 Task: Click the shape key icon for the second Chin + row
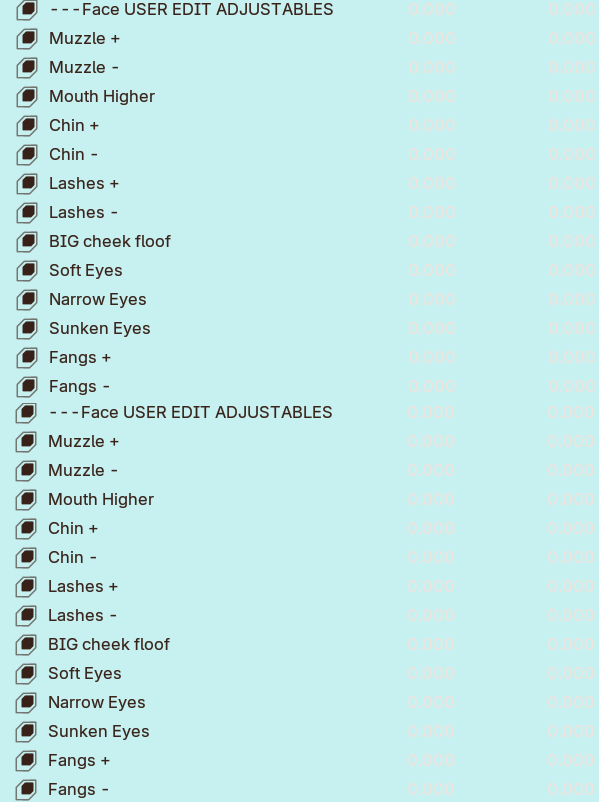pyautogui.click(x=26, y=528)
